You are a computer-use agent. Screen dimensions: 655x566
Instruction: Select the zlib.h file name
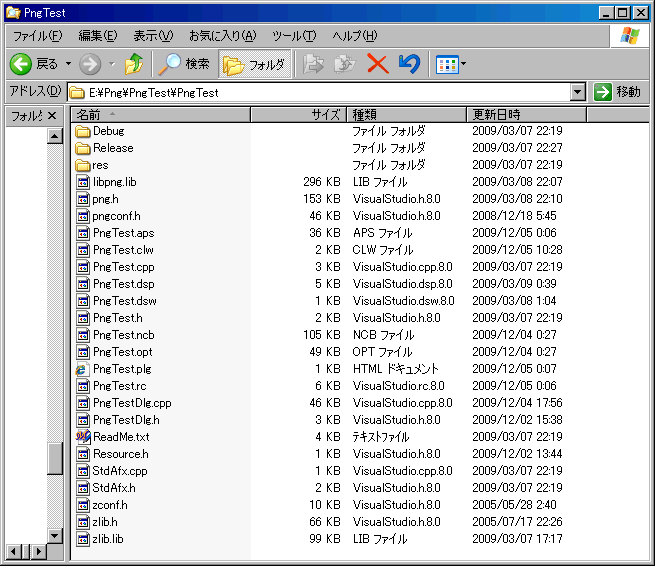click(x=105, y=522)
